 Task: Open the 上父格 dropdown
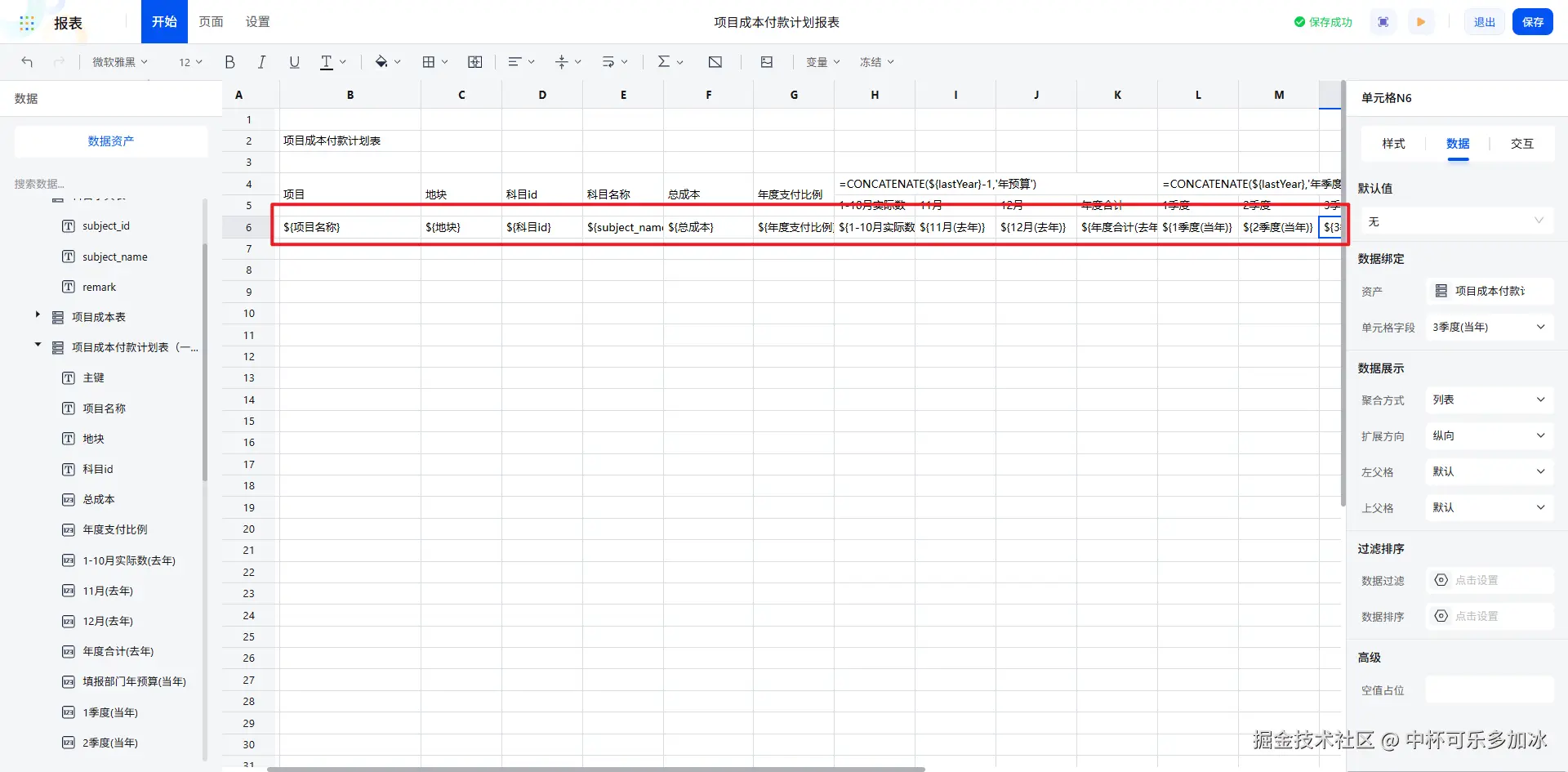pyautogui.click(x=1490, y=507)
